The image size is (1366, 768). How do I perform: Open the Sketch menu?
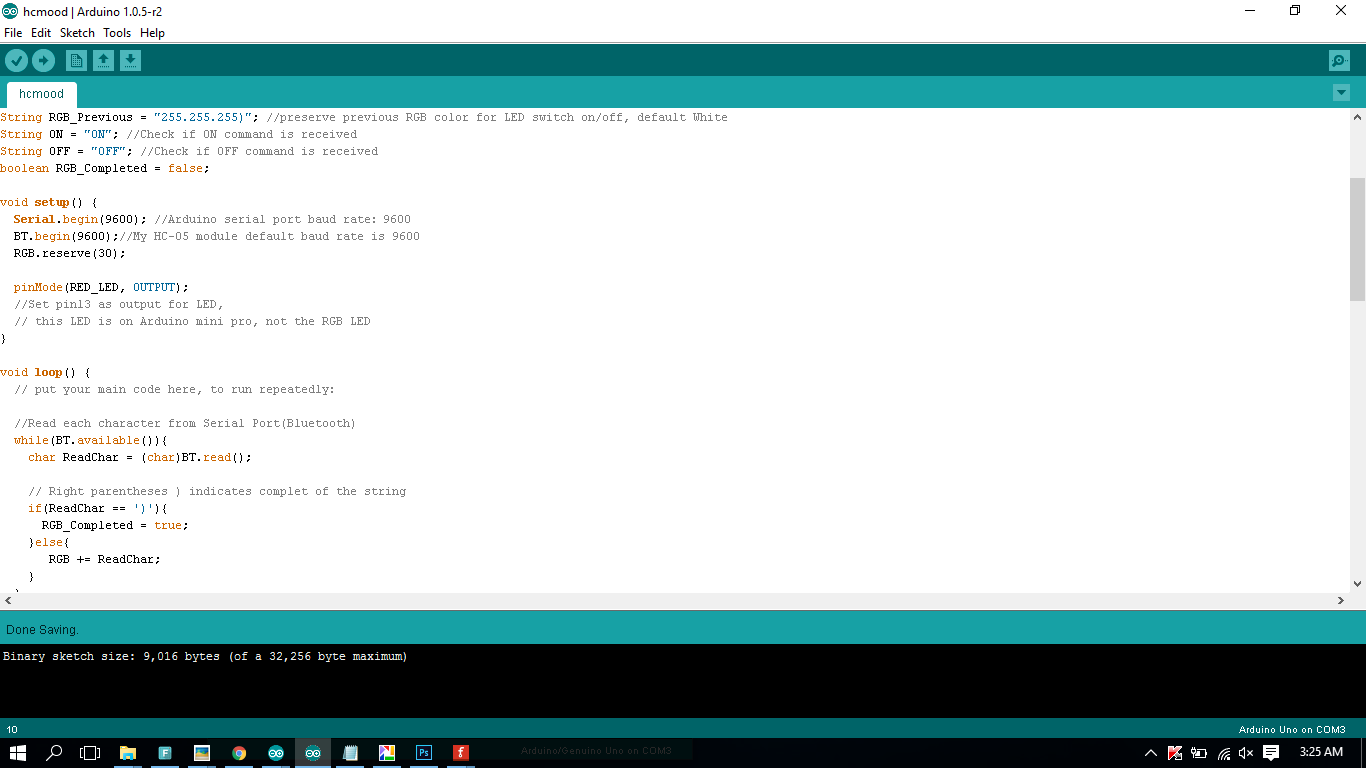coord(77,33)
